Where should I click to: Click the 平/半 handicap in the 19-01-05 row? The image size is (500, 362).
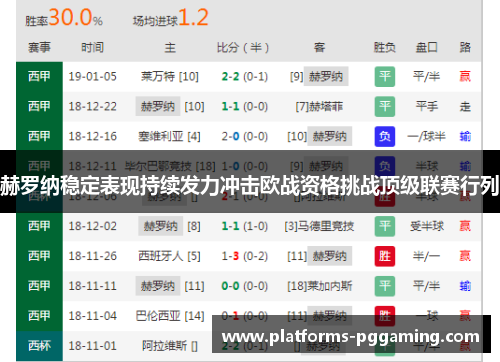[427, 77]
